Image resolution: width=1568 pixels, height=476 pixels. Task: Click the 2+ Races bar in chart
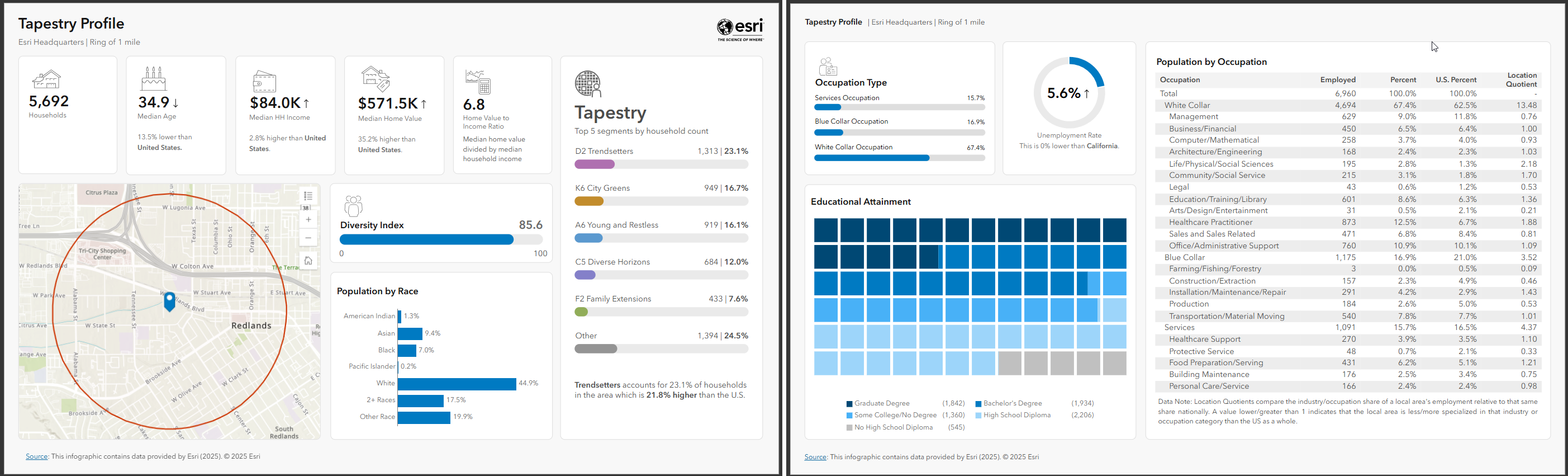pos(421,400)
